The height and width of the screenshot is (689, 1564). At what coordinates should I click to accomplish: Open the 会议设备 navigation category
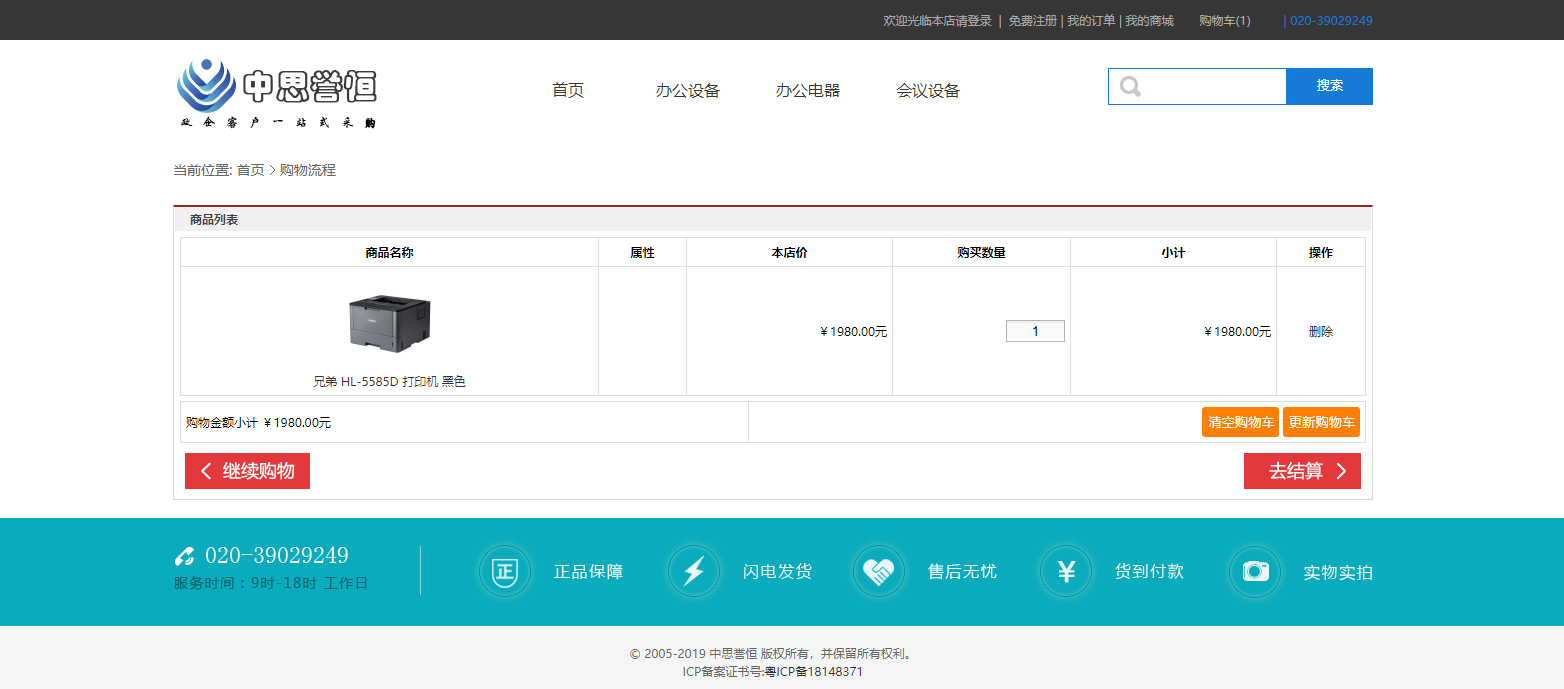(928, 91)
